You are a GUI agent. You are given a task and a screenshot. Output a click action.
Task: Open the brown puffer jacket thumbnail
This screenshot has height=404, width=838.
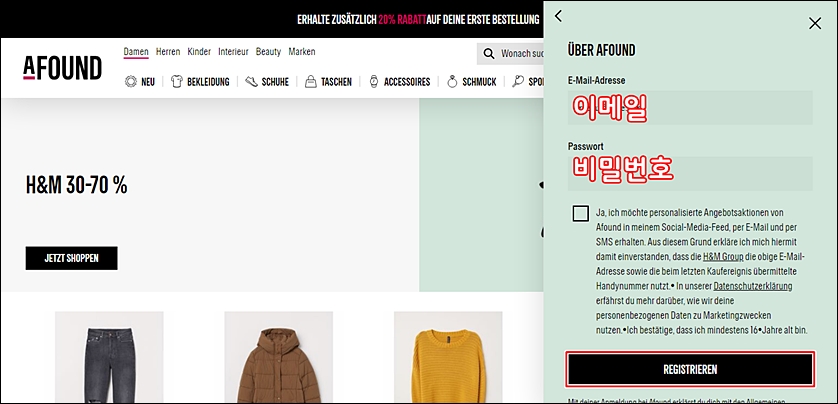(x=278, y=358)
